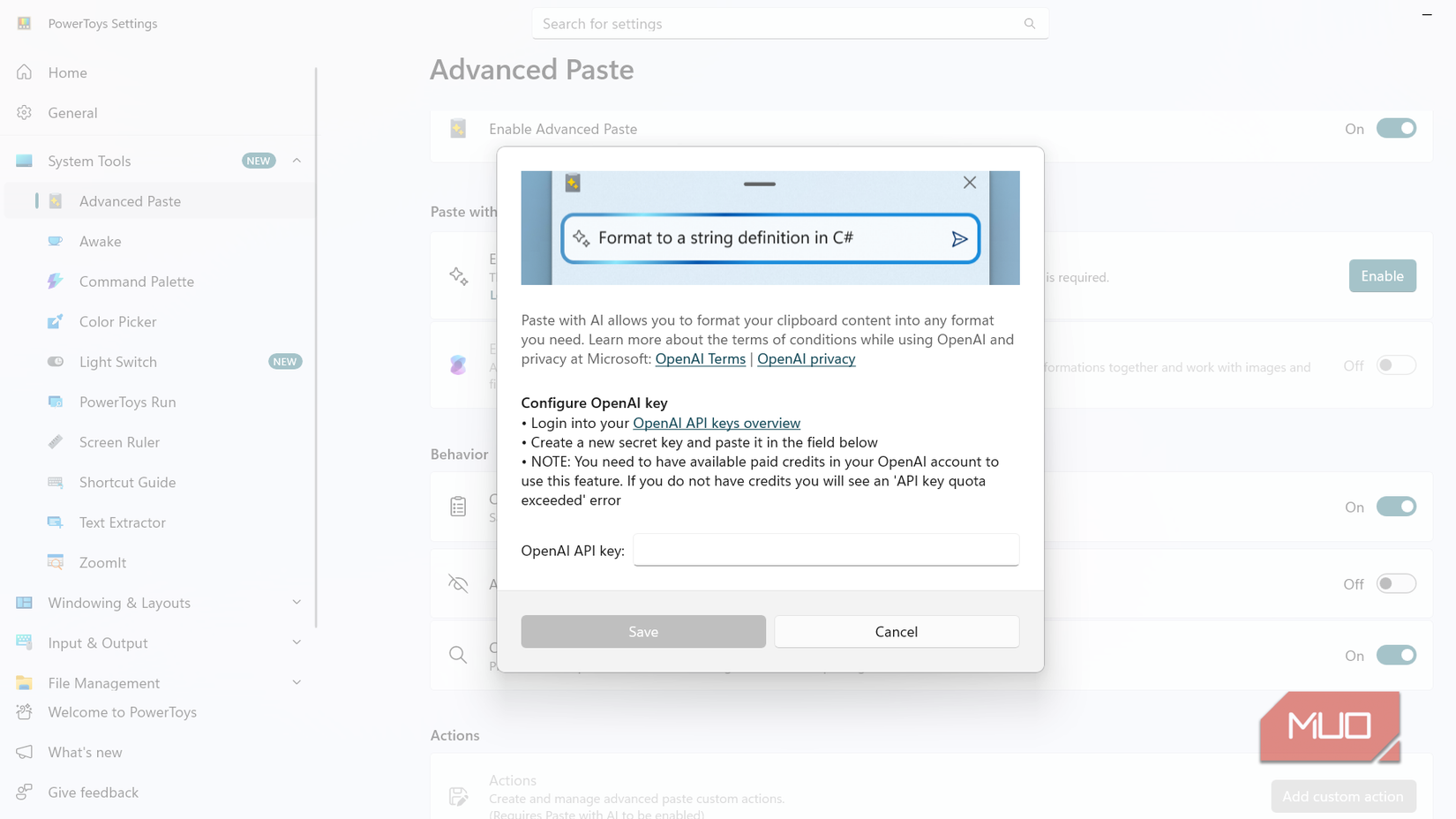
Task: Expand the Windowing & Layouts section
Action: pyautogui.click(x=296, y=602)
